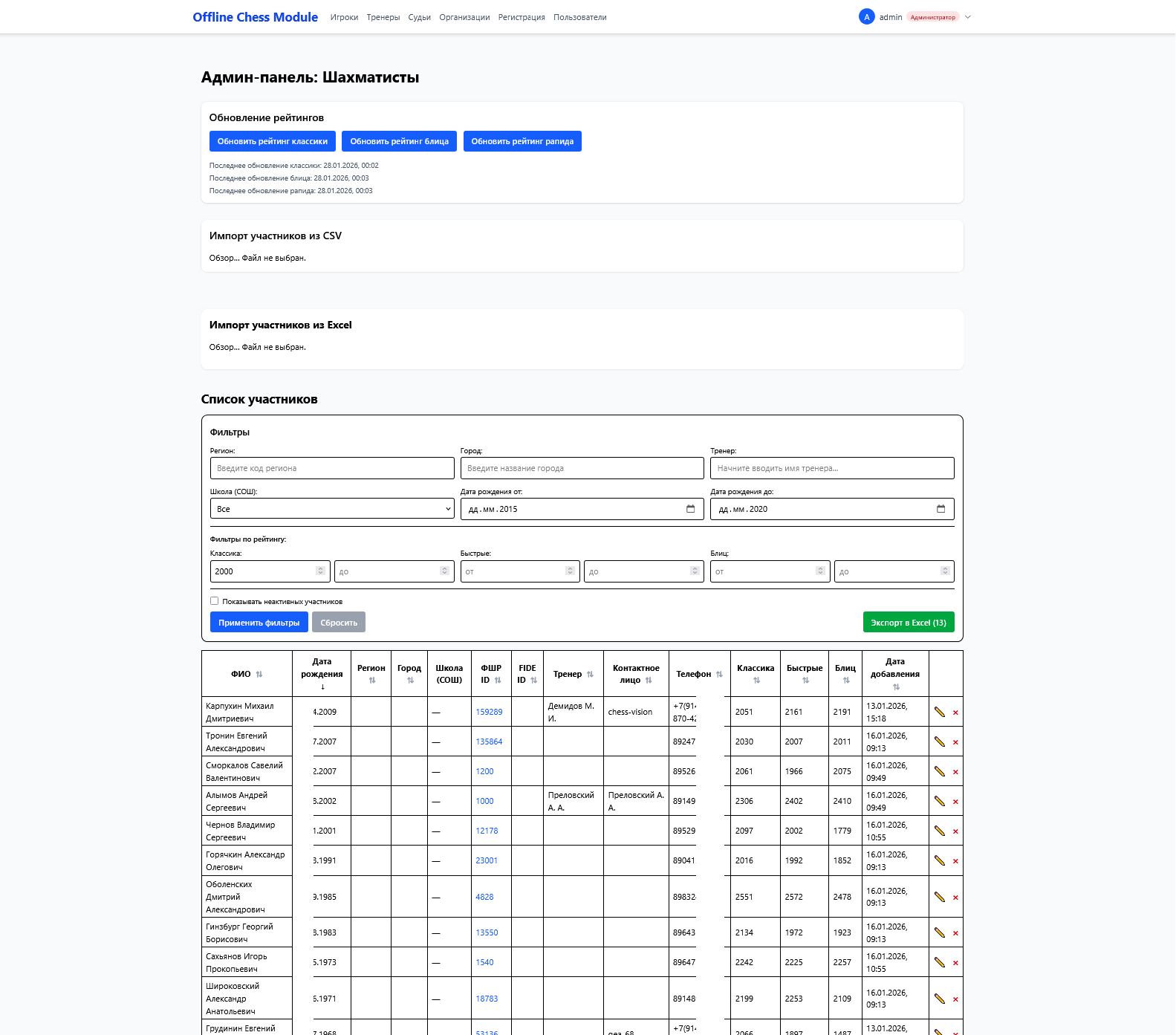Focus the Быстрые до rating field
The width and height of the screenshot is (1176, 1035).
[644, 571]
